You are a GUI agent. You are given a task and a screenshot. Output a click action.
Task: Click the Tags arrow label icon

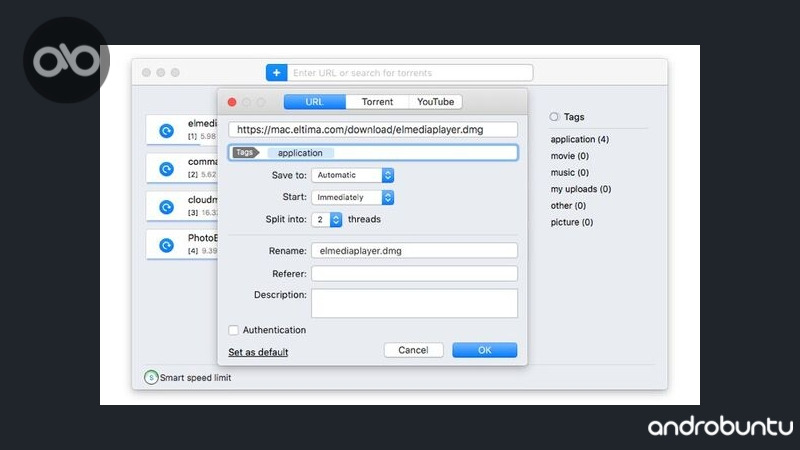coord(245,153)
